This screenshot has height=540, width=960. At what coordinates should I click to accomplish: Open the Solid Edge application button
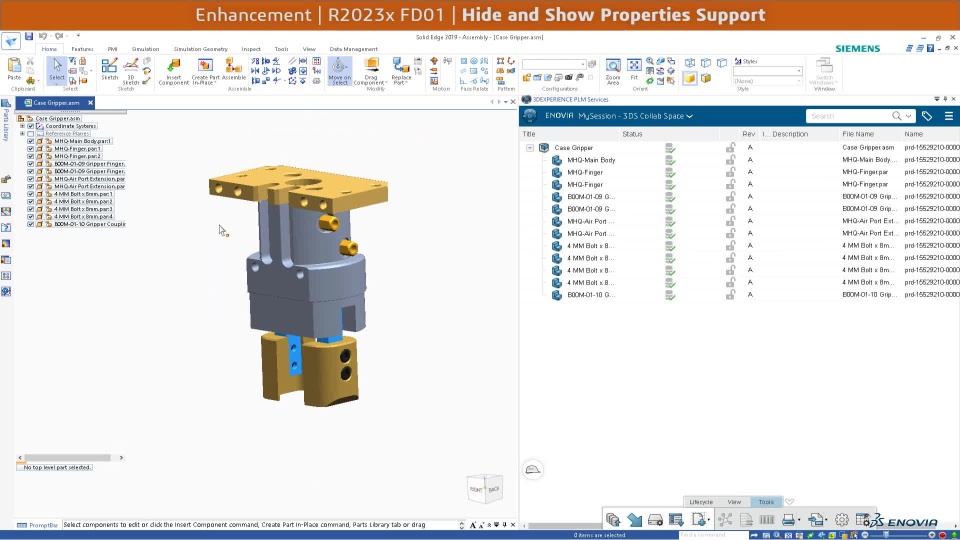tap(10, 41)
